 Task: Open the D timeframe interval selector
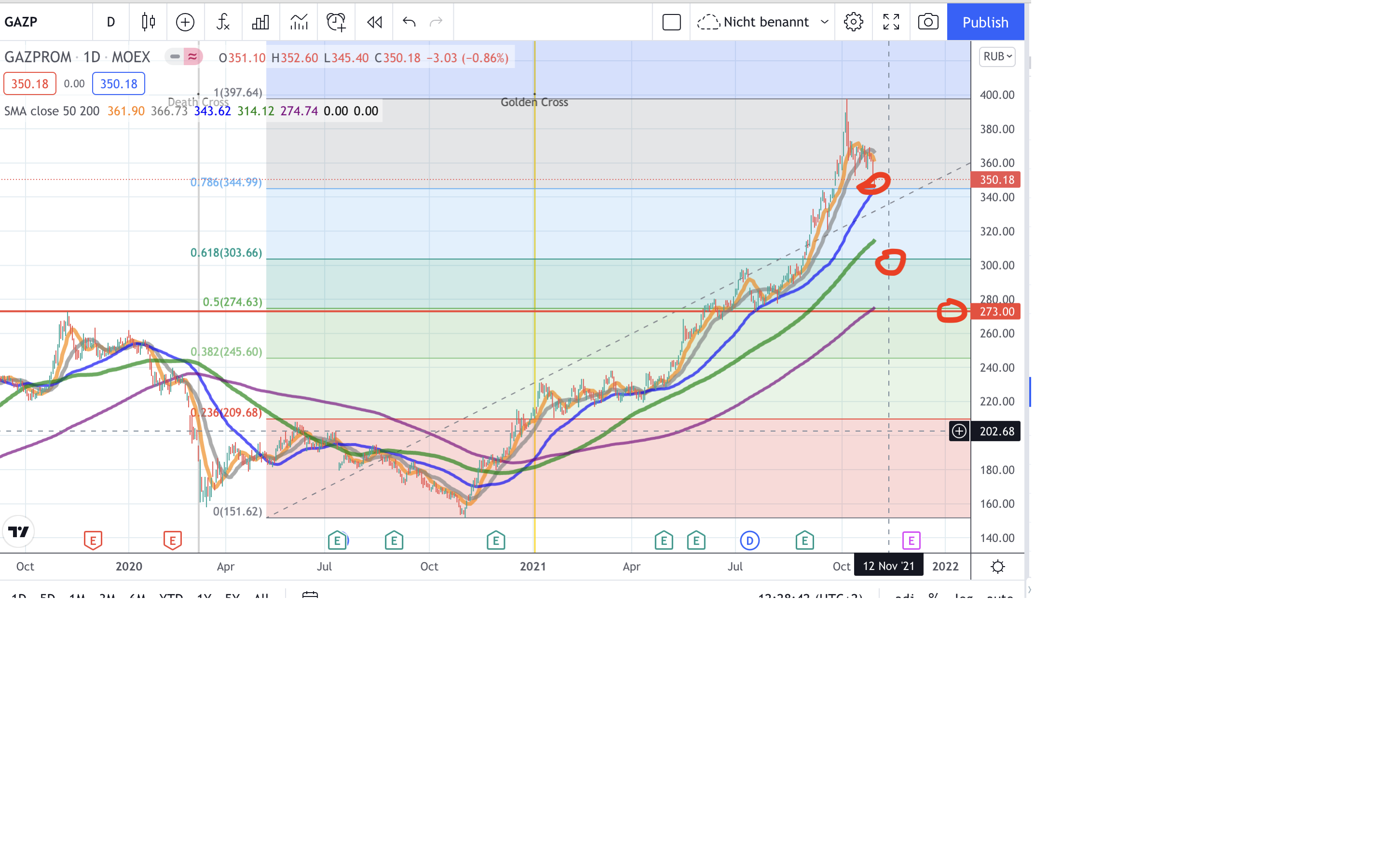click(111, 22)
